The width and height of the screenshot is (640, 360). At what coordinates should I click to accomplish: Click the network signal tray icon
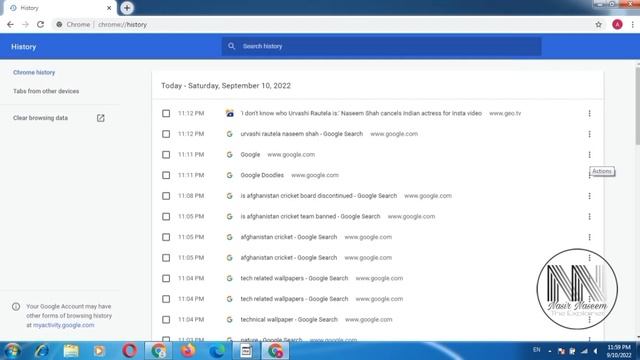pos(584,351)
